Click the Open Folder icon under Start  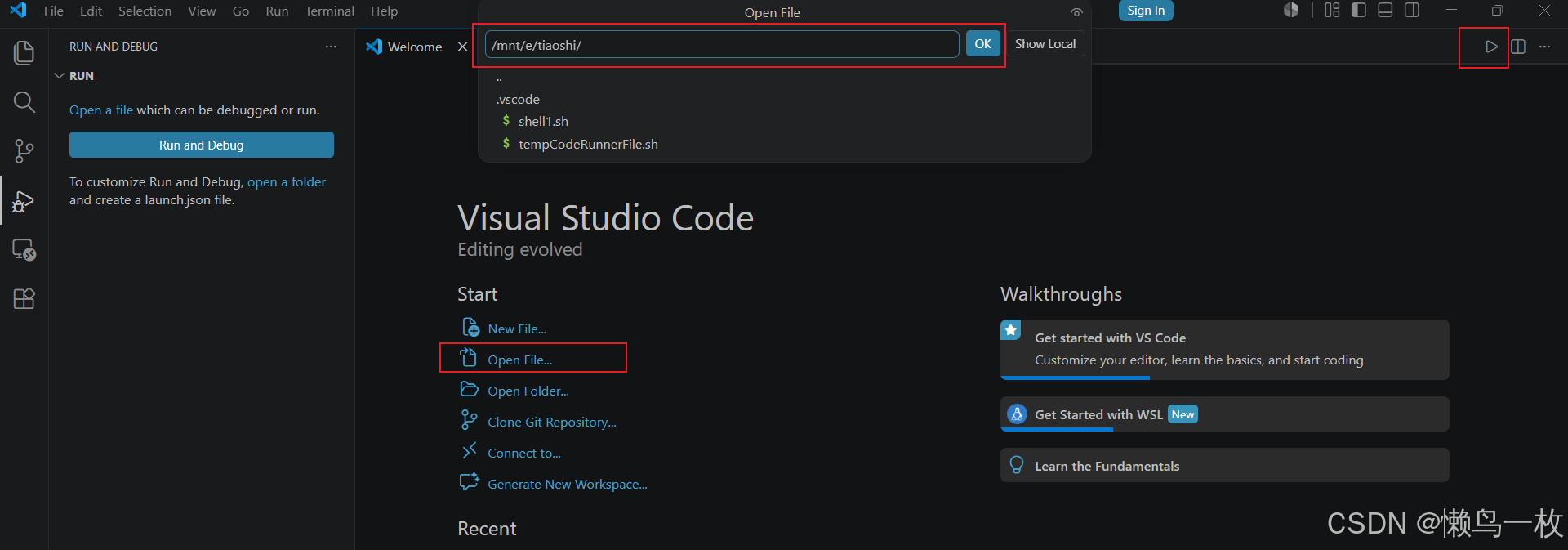(470, 389)
